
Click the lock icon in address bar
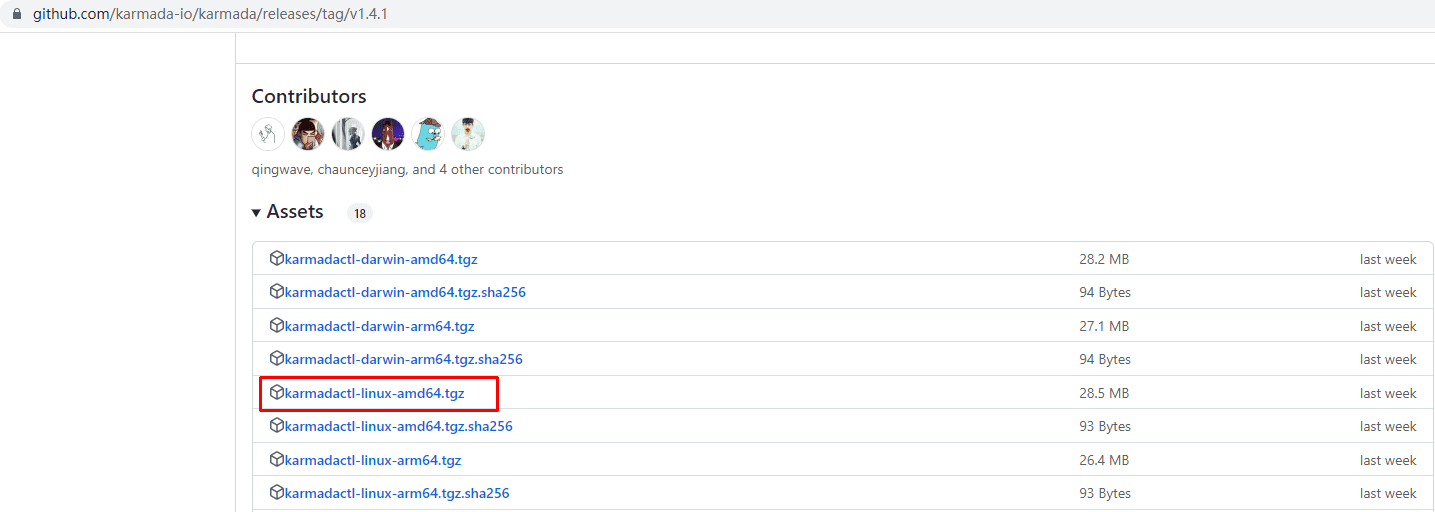coord(16,15)
